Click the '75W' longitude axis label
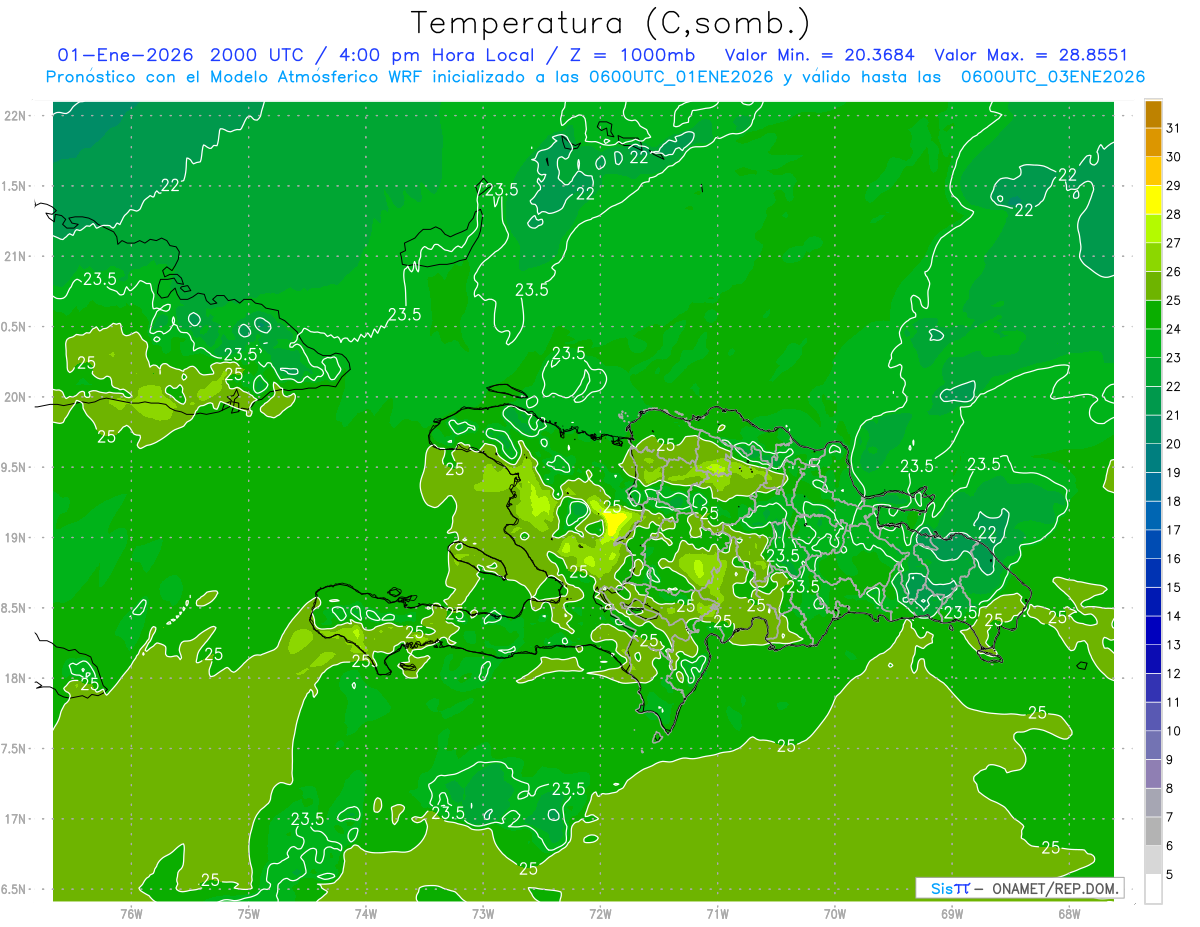The image size is (1200, 927). [248, 913]
